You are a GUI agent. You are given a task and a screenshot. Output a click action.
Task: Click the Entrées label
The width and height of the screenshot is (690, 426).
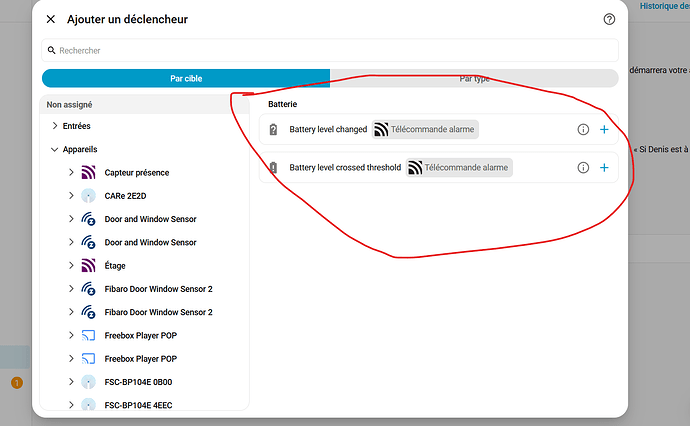77,126
